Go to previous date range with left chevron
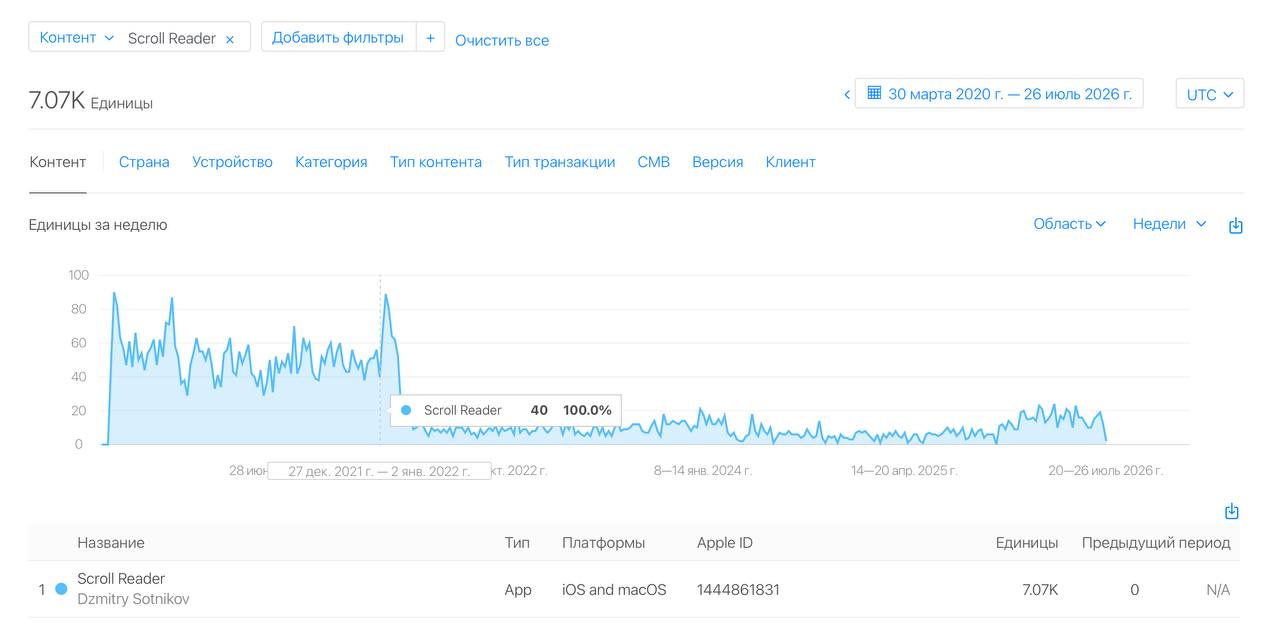The width and height of the screenshot is (1280, 642). click(847, 94)
